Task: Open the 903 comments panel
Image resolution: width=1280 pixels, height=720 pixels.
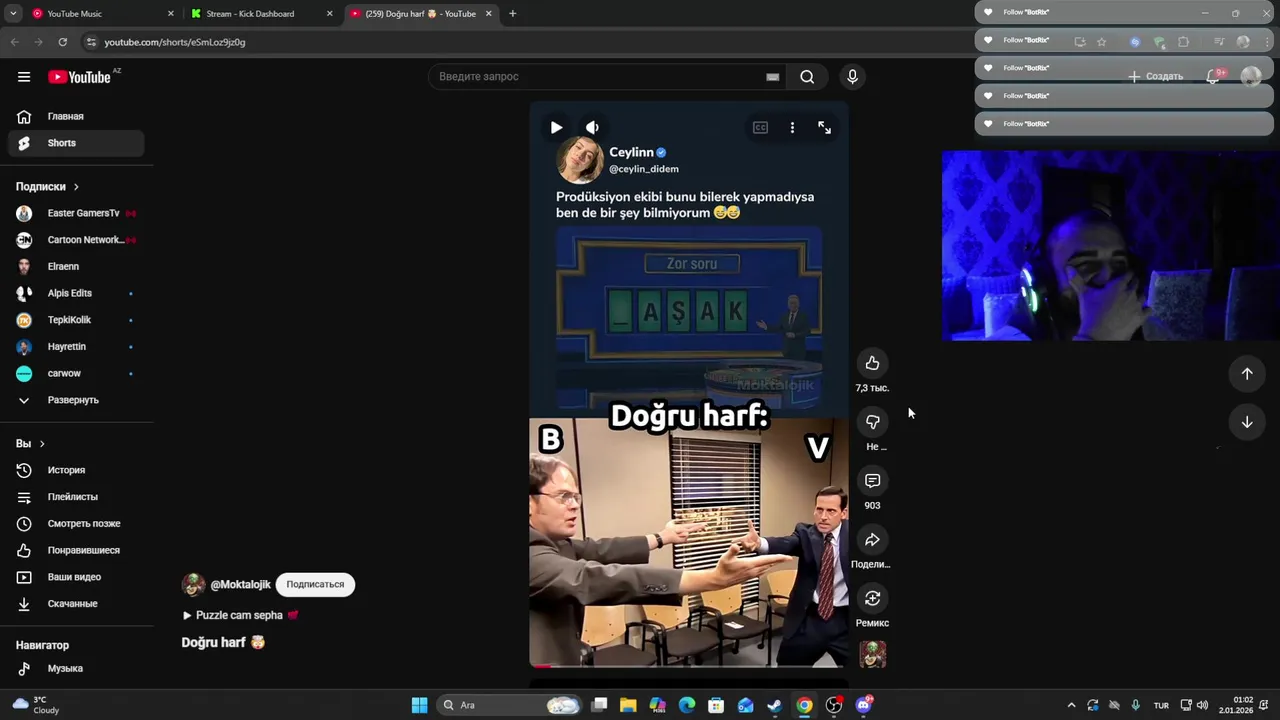Action: pyautogui.click(x=872, y=481)
